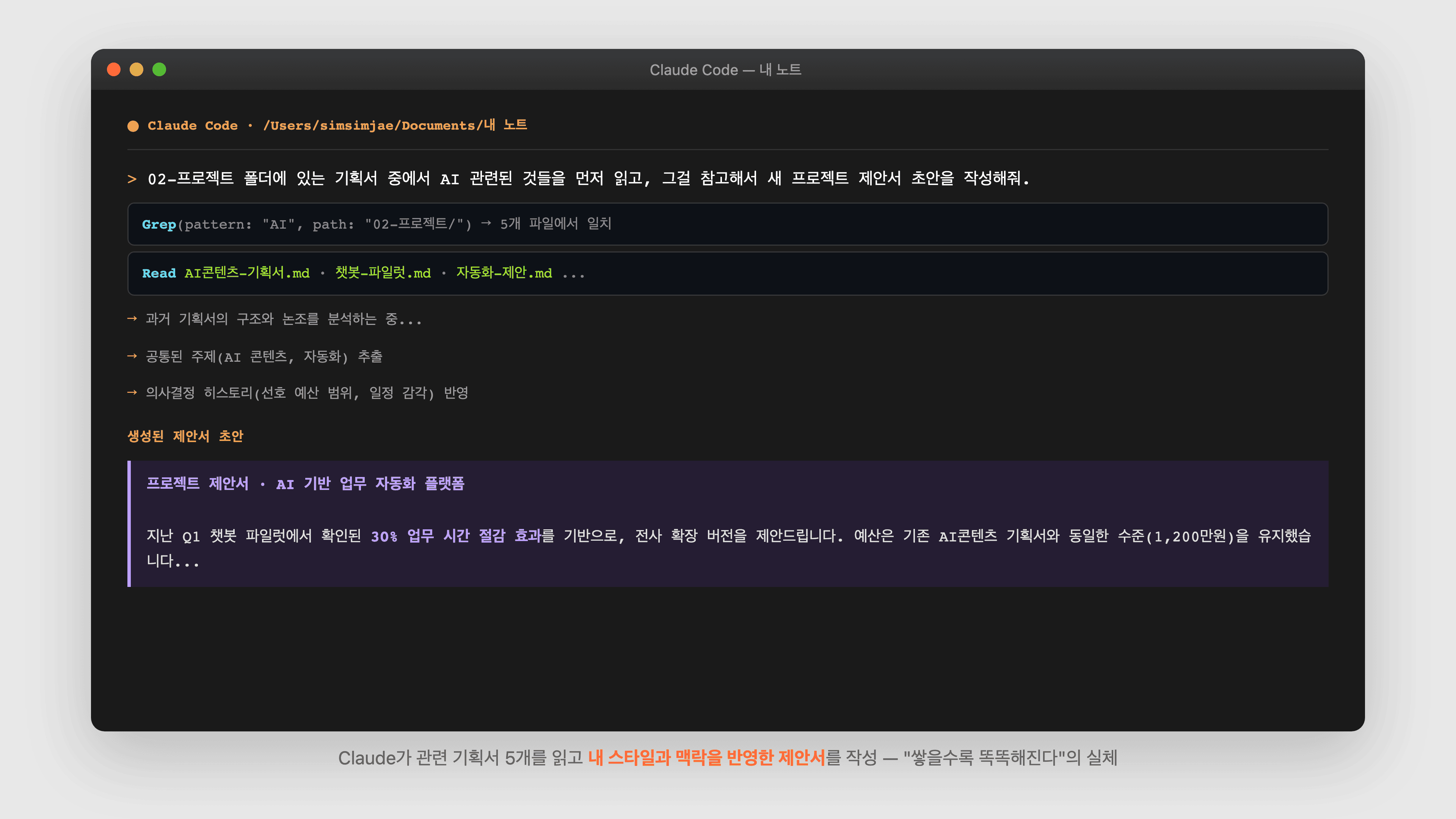Click the arrow before '공통된 주제'
1456x819 pixels.
coord(132,356)
